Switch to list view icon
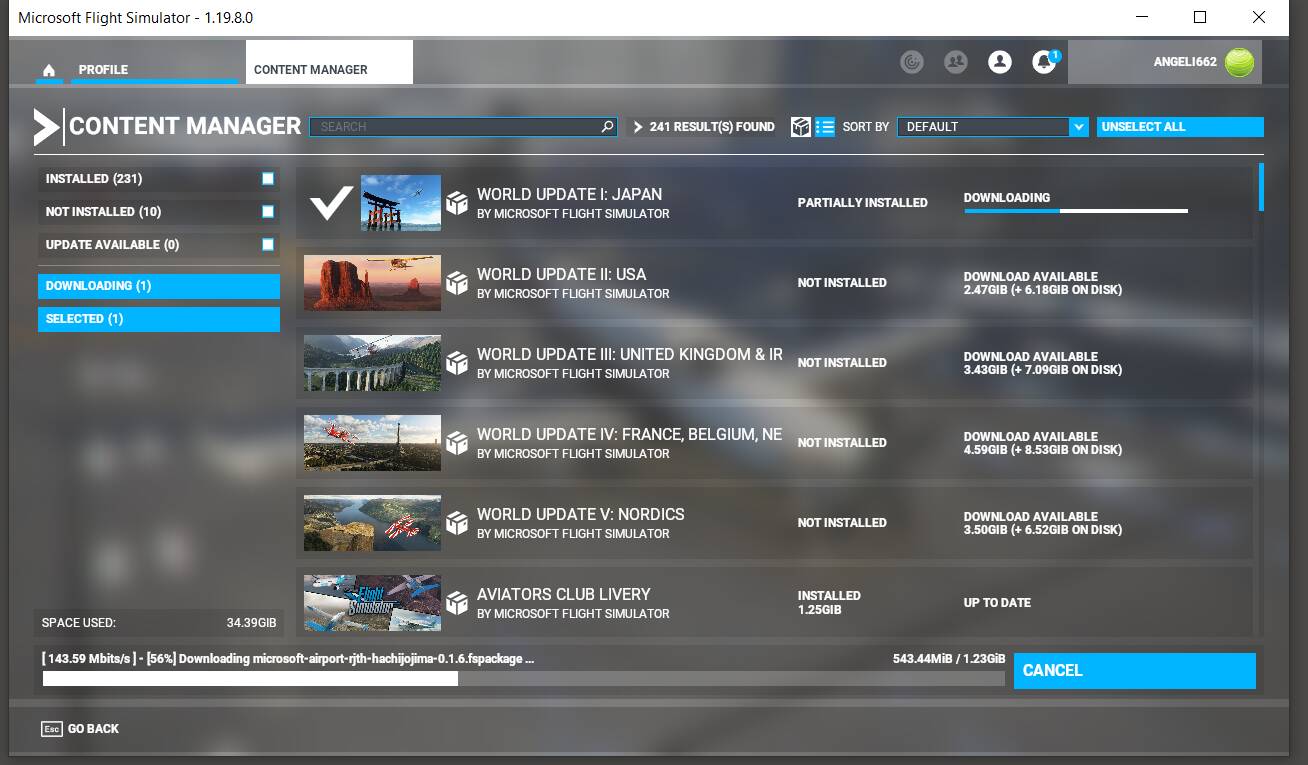This screenshot has height=765, width=1308. tap(825, 127)
